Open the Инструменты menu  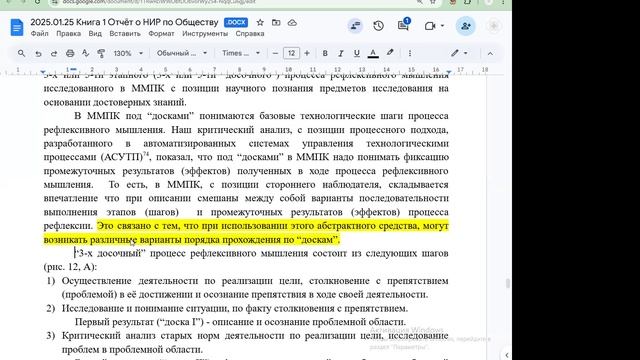pos(205,33)
